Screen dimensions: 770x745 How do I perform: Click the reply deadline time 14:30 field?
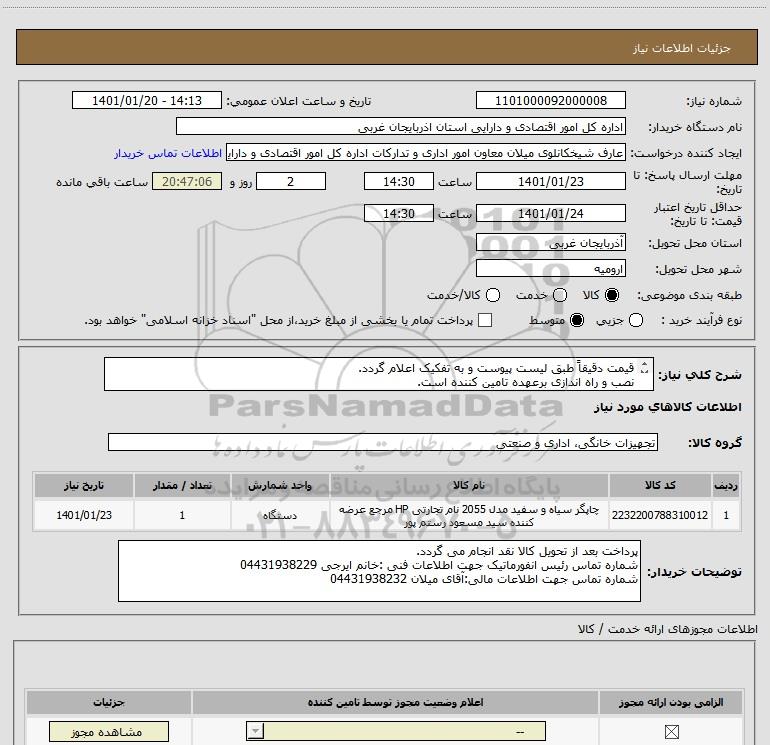[399, 181]
